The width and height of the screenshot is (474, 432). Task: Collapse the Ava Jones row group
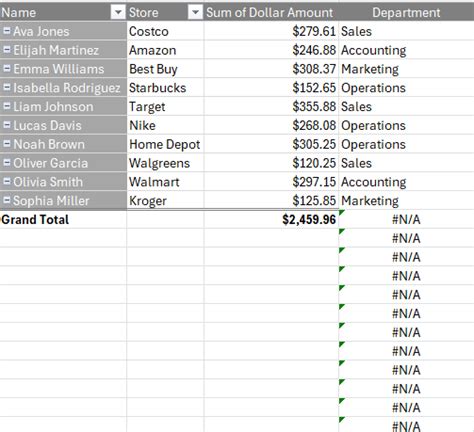coord(7,31)
